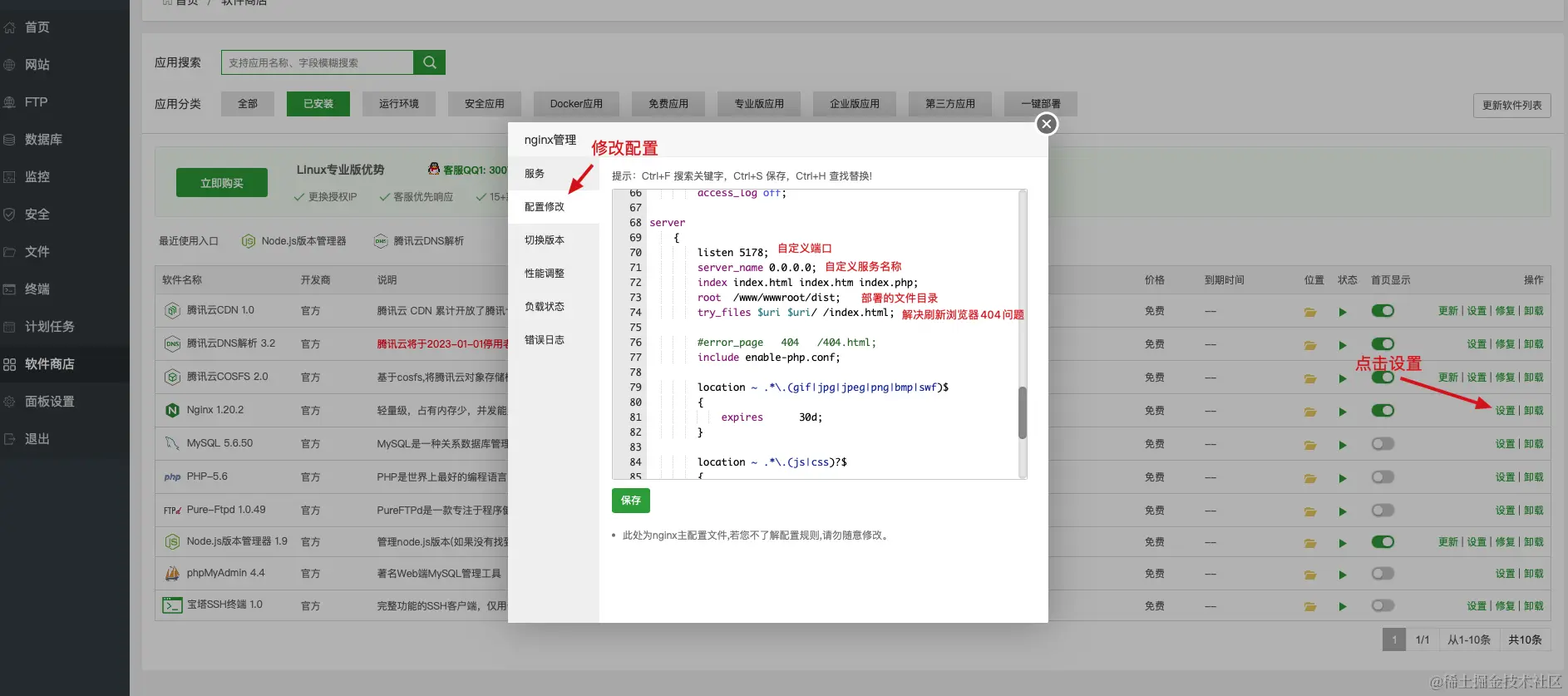Open 错误日志 tab
The height and width of the screenshot is (696, 1568).
click(553, 340)
